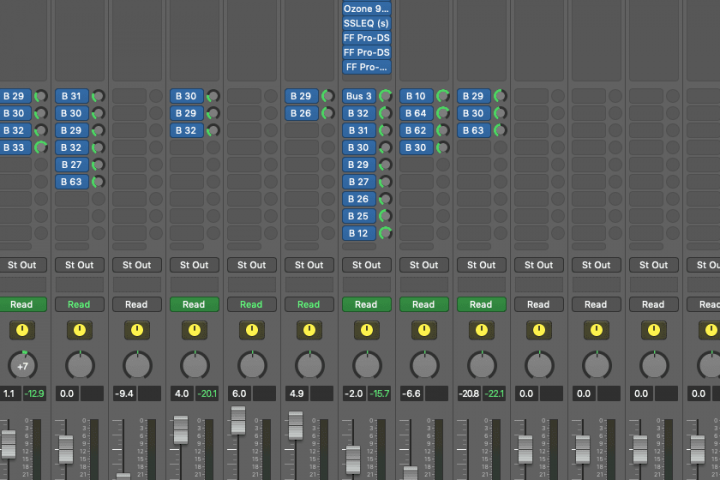Viewport: 720px width, 480px height.
Task: Click yellow channel icon on the -9.4 strip
Action: click(136, 330)
